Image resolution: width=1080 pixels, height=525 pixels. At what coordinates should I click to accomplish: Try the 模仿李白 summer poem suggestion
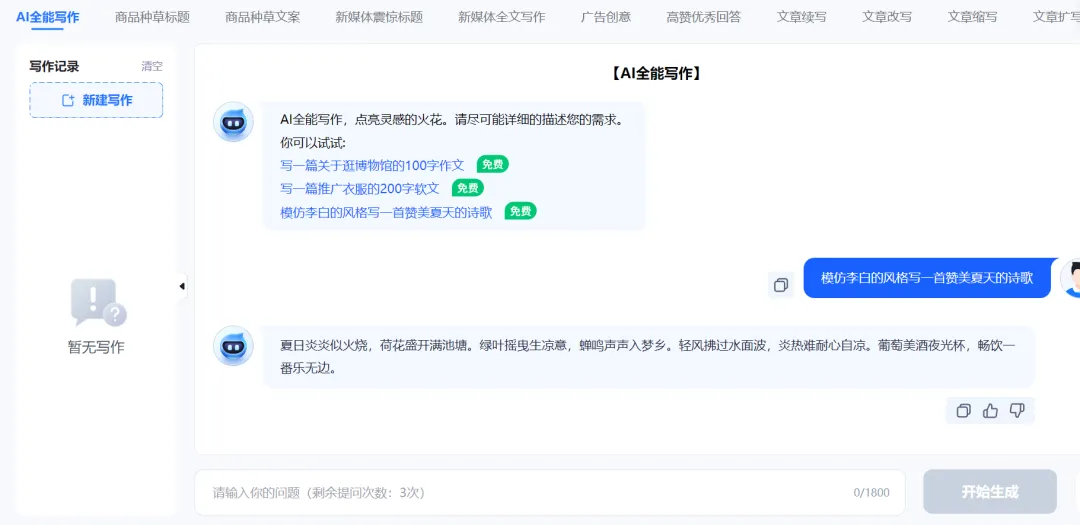[386, 212]
